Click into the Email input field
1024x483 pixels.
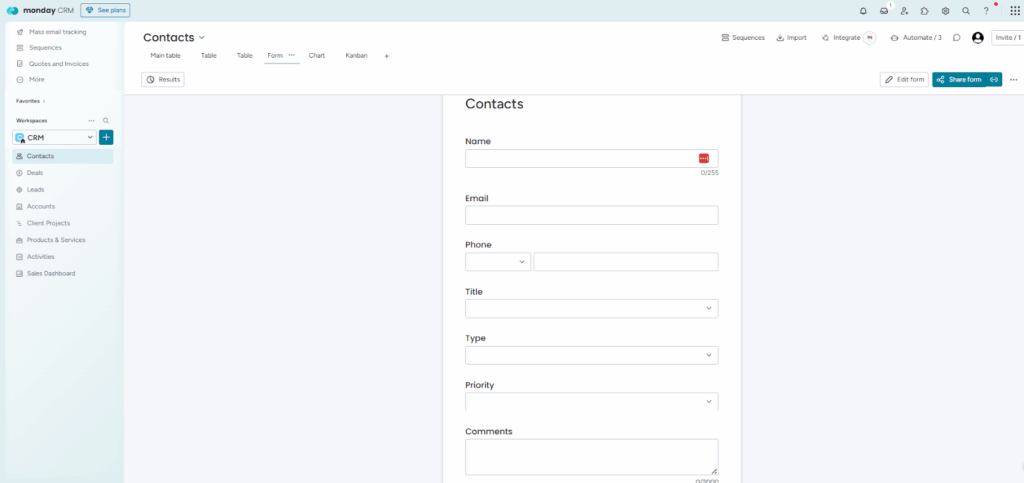click(591, 215)
